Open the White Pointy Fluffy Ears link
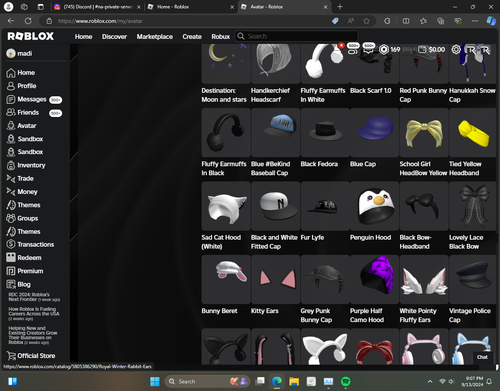Image resolution: width=500 pixels, height=391 pixels. click(418, 315)
